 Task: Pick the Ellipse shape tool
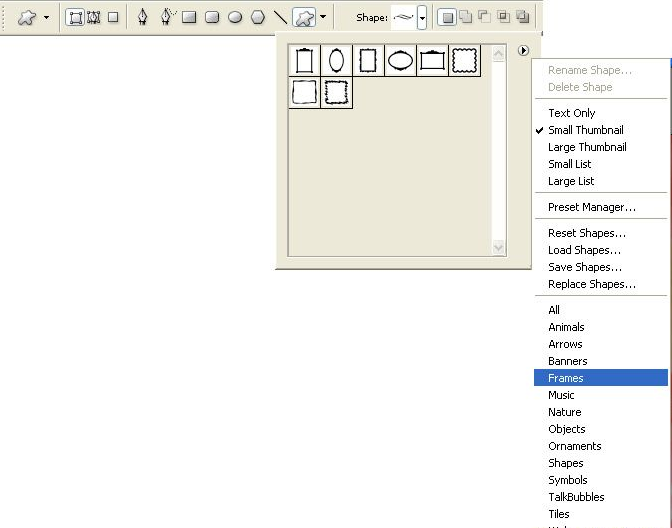click(235, 17)
